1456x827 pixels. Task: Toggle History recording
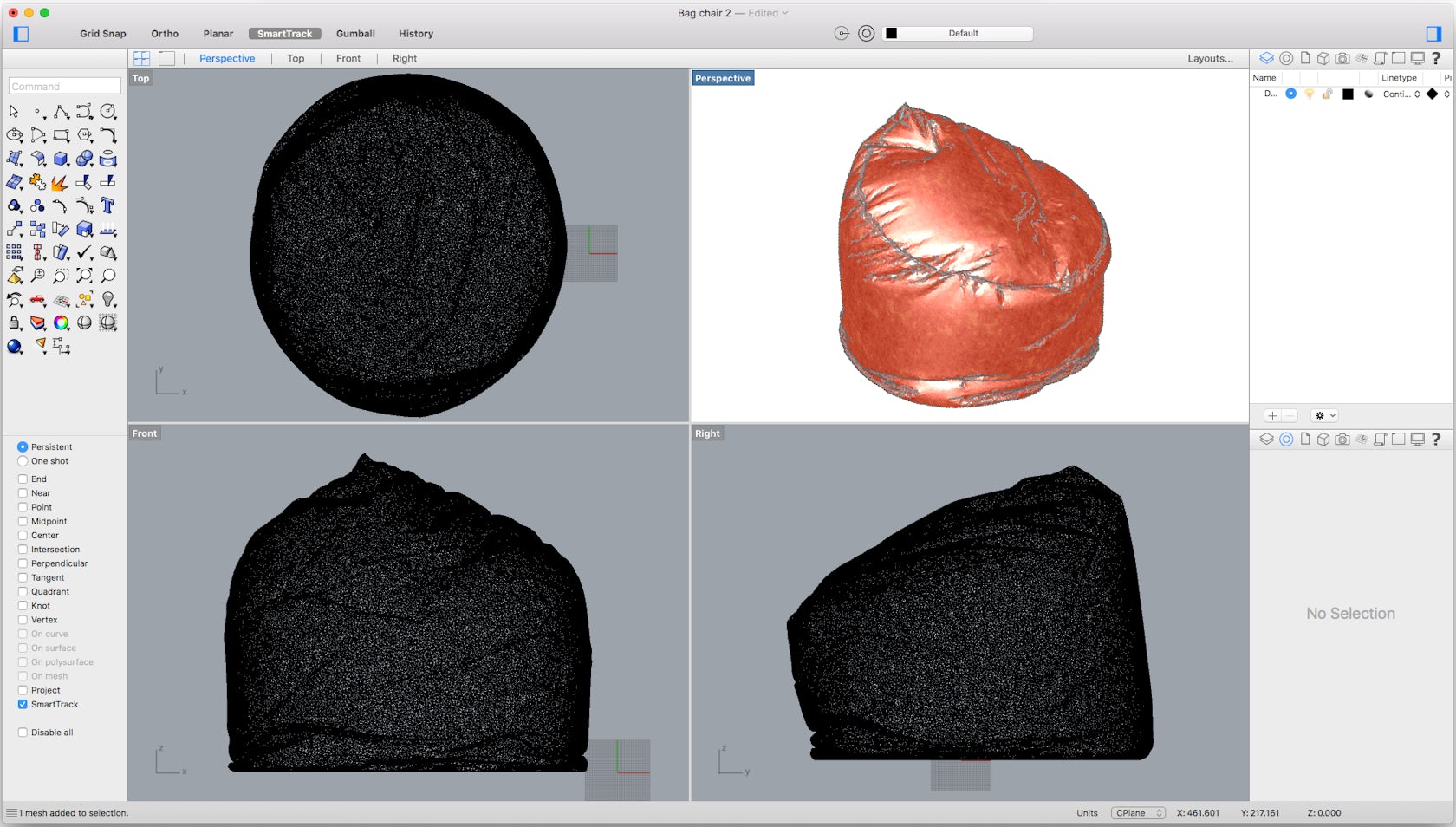pyautogui.click(x=416, y=34)
